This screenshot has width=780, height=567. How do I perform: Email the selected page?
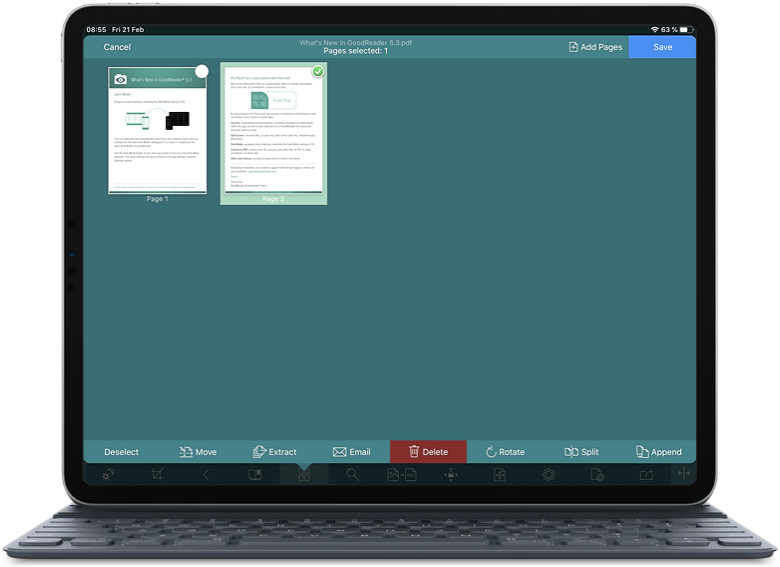tap(351, 452)
